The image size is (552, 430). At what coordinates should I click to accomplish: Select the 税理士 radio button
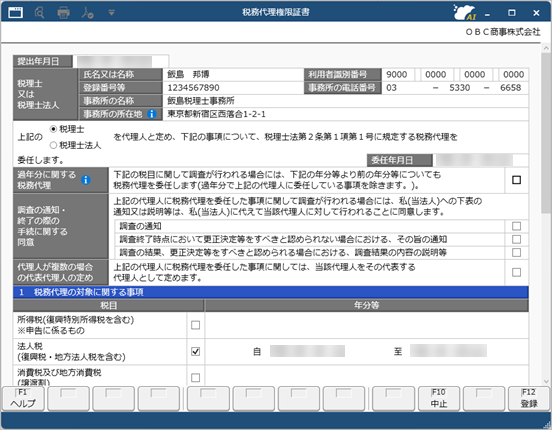53,129
